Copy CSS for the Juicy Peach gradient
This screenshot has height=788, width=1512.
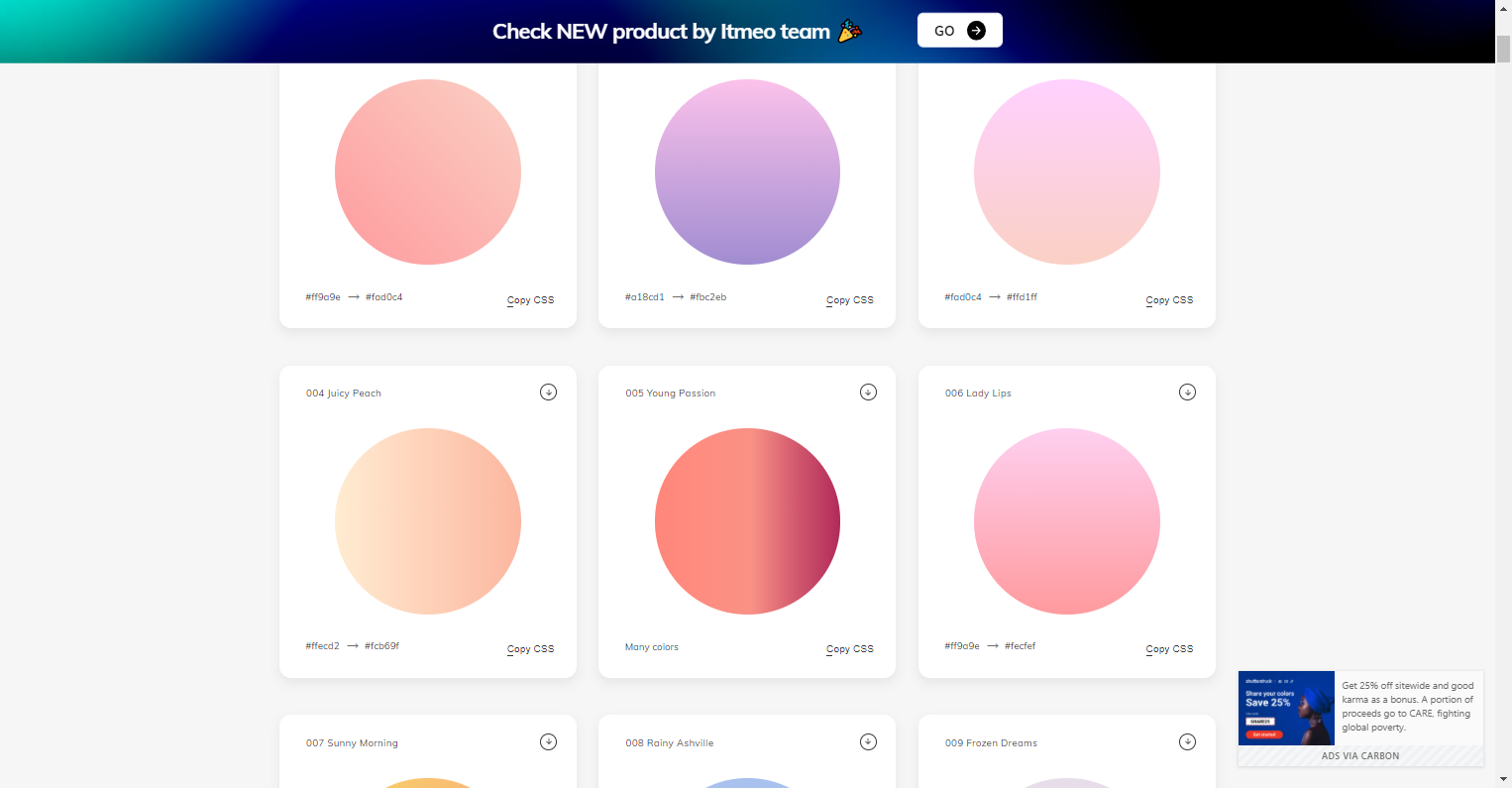530,649
